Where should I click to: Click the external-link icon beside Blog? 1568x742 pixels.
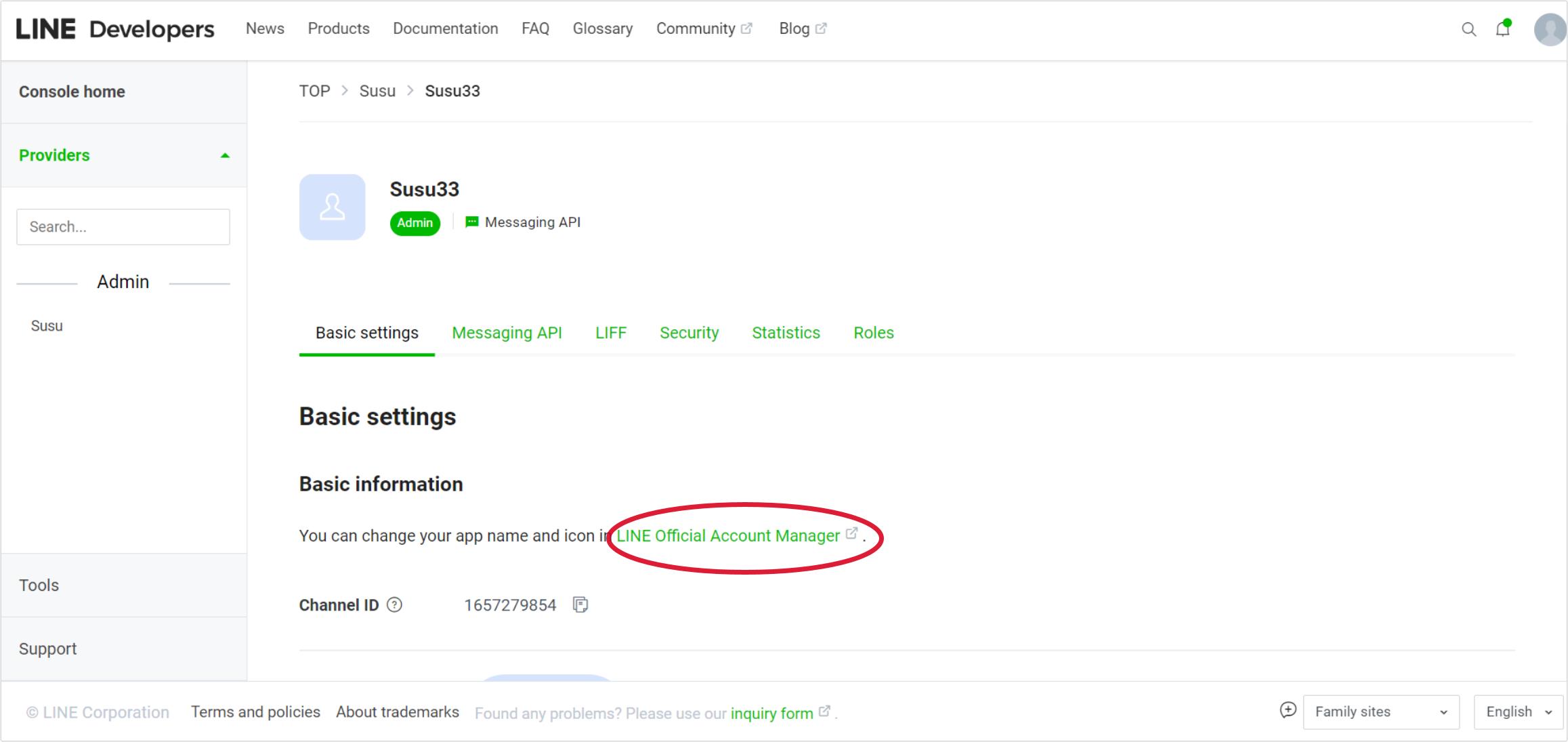click(822, 27)
